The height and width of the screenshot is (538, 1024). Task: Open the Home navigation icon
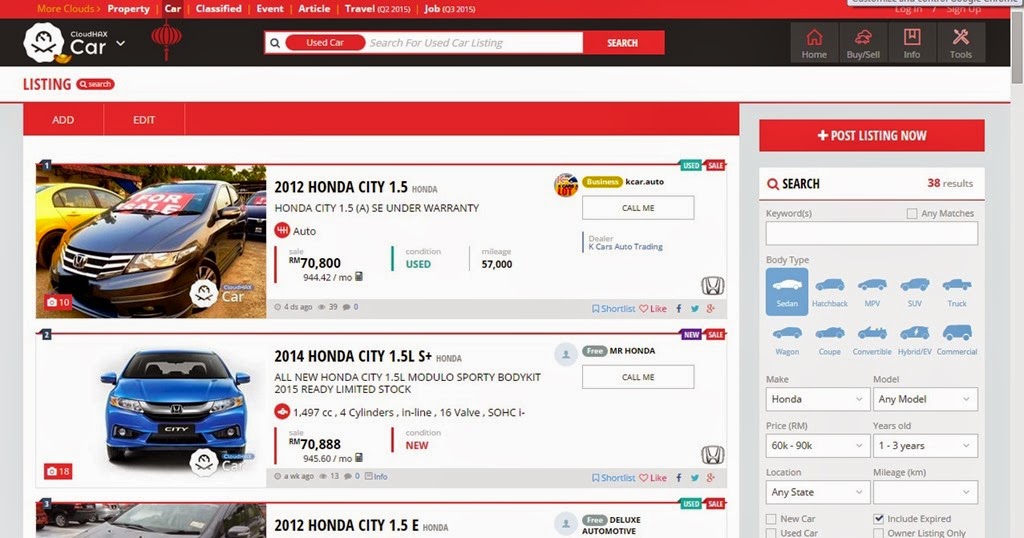pos(814,43)
